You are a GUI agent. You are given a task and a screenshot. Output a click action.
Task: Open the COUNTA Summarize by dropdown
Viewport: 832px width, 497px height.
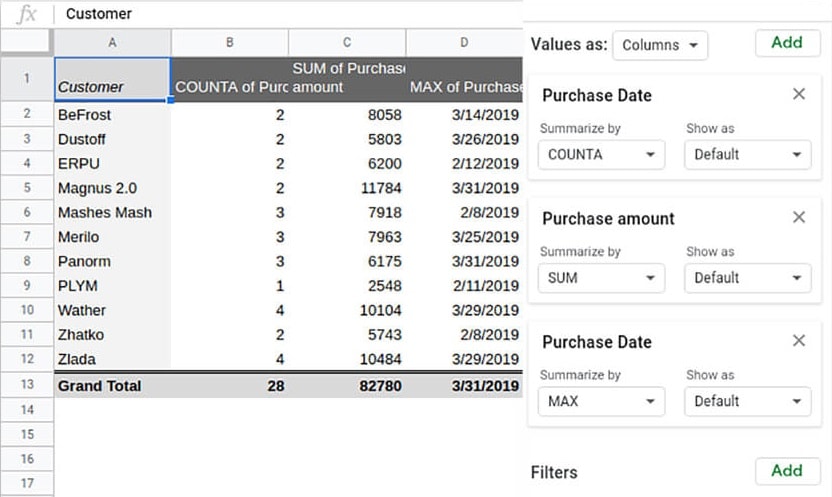pos(601,154)
